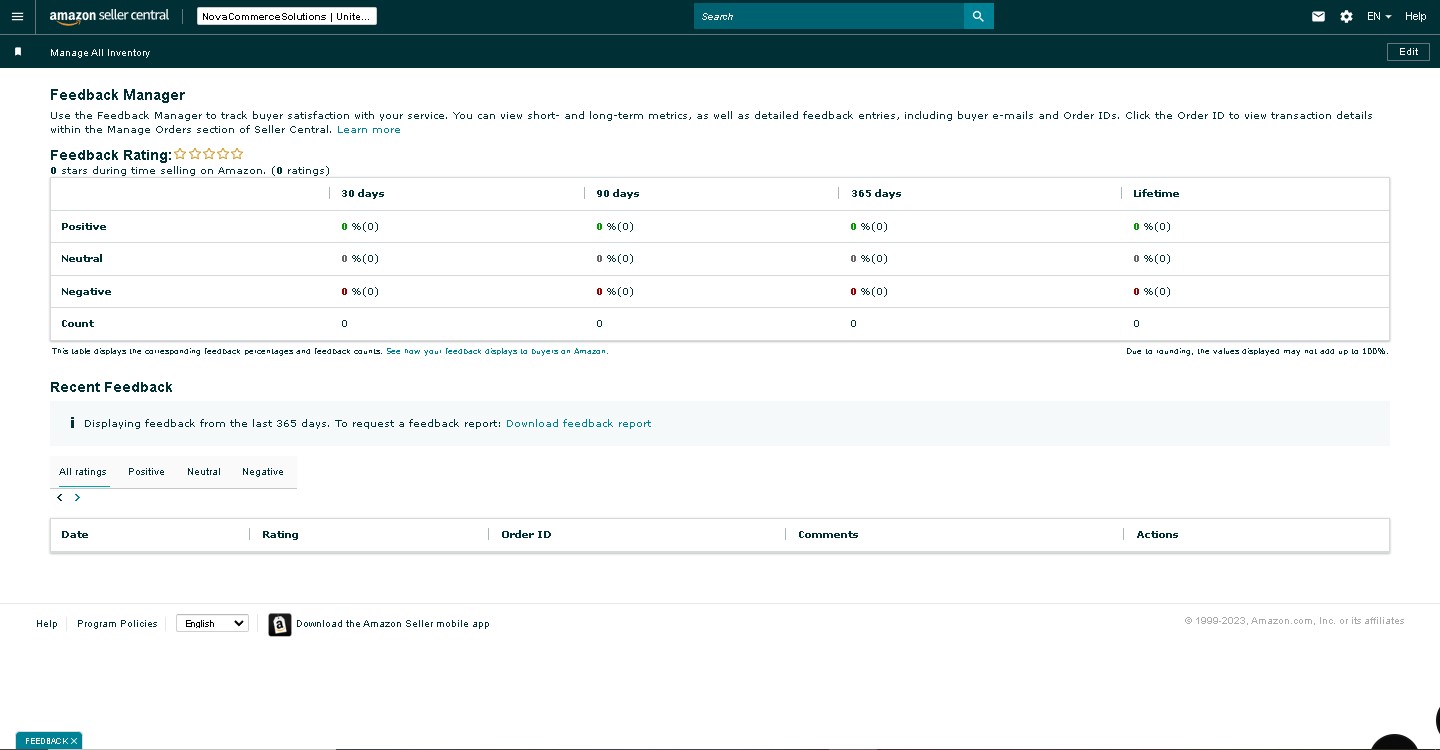Click the feedback rating stars

[208, 154]
